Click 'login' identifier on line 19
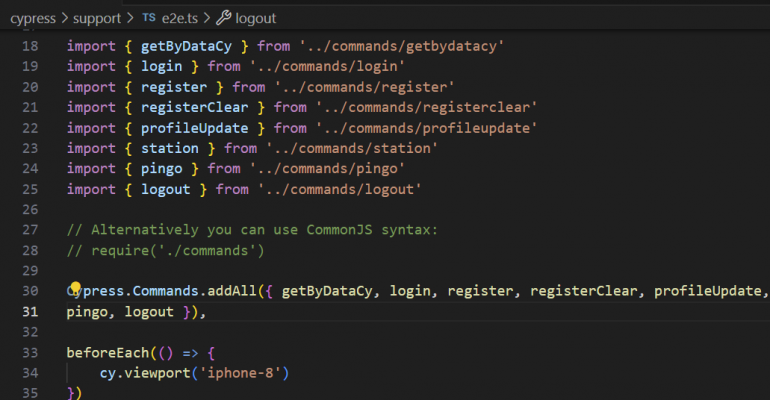 [x=162, y=66]
